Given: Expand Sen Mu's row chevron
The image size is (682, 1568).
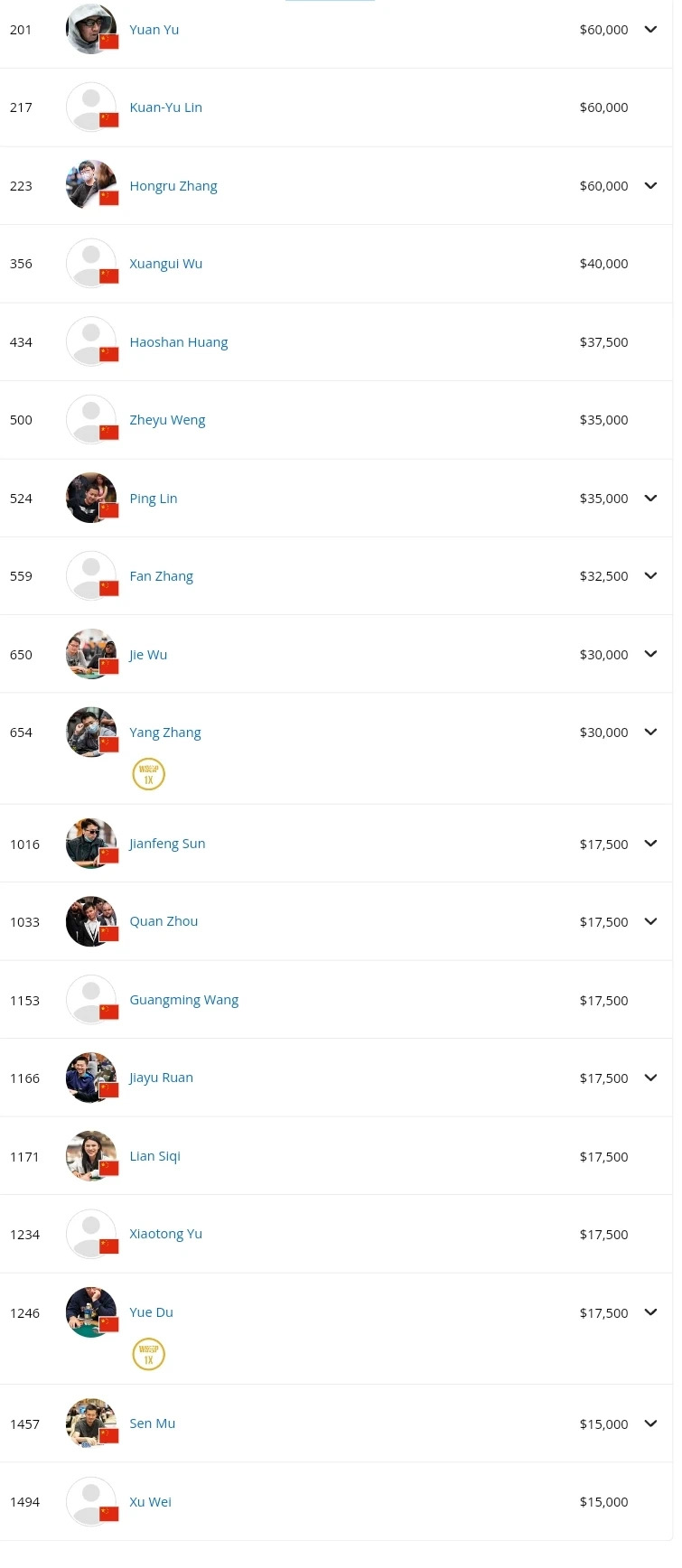Looking at the screenshot, I should pyautogui.click(x=650, y=1424).
